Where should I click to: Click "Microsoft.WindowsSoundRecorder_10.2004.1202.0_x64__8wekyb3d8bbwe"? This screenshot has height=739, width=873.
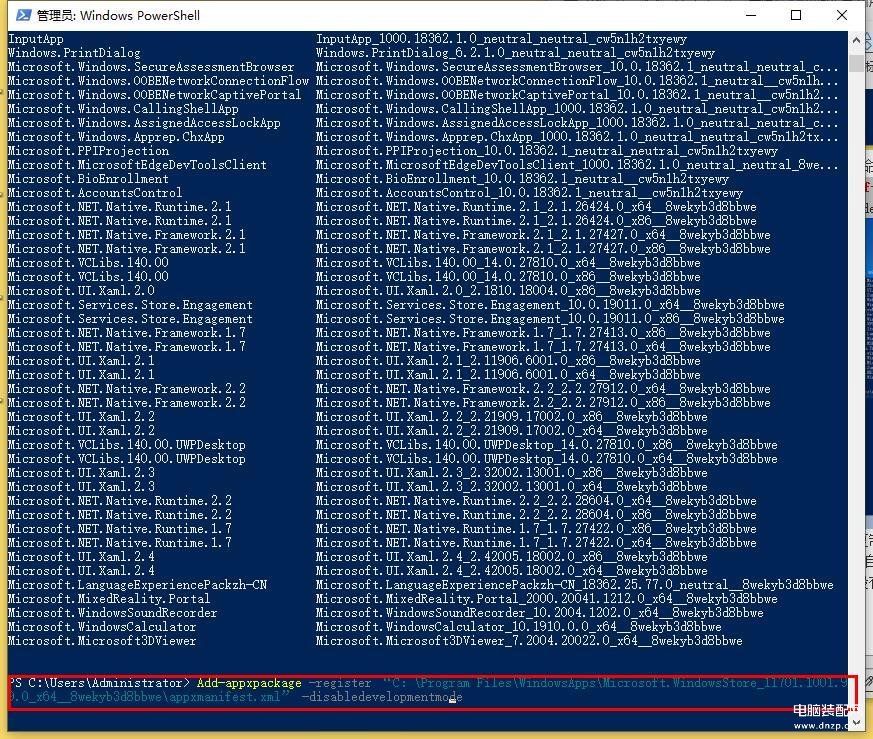click(x=540, y=613)
